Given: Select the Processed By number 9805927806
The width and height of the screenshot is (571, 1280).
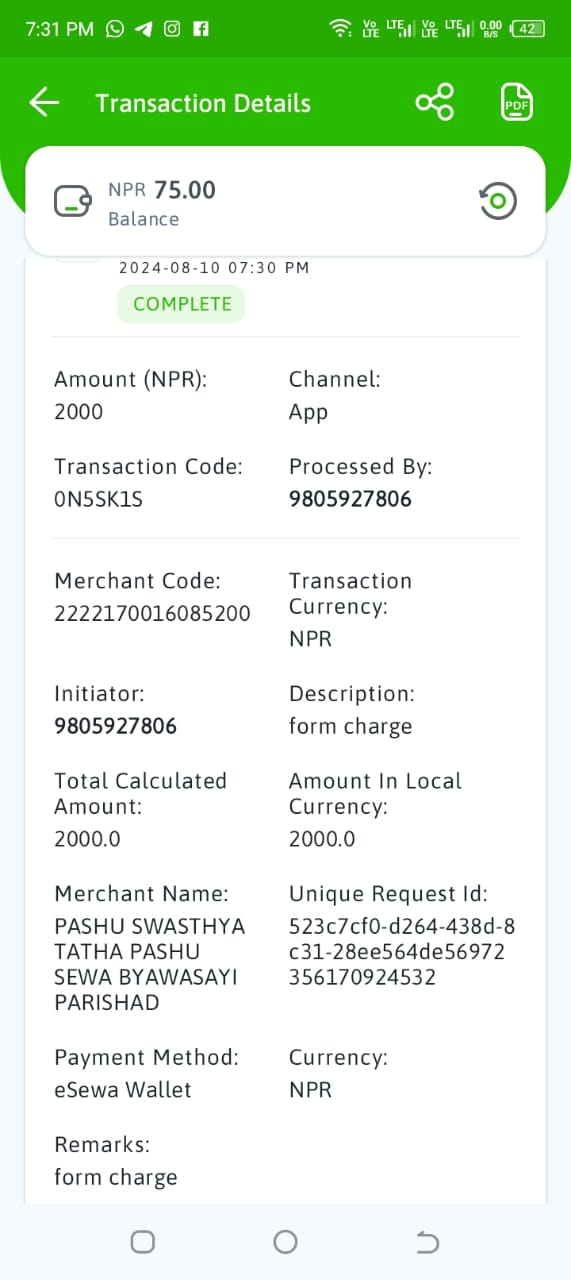Looking at the screenshot, I should click(x=350, y=499).
